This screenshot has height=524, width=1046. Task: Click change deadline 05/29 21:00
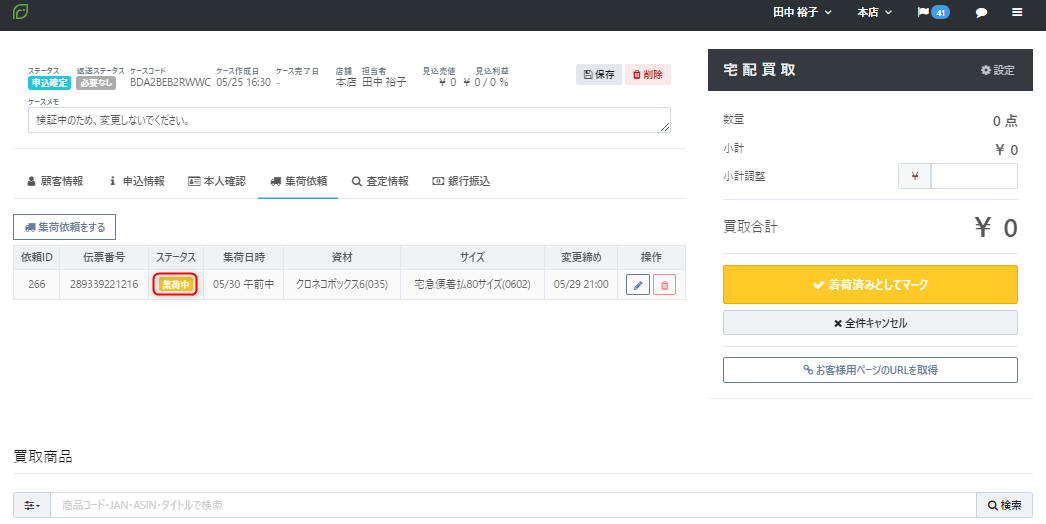[x=581, y=284]
